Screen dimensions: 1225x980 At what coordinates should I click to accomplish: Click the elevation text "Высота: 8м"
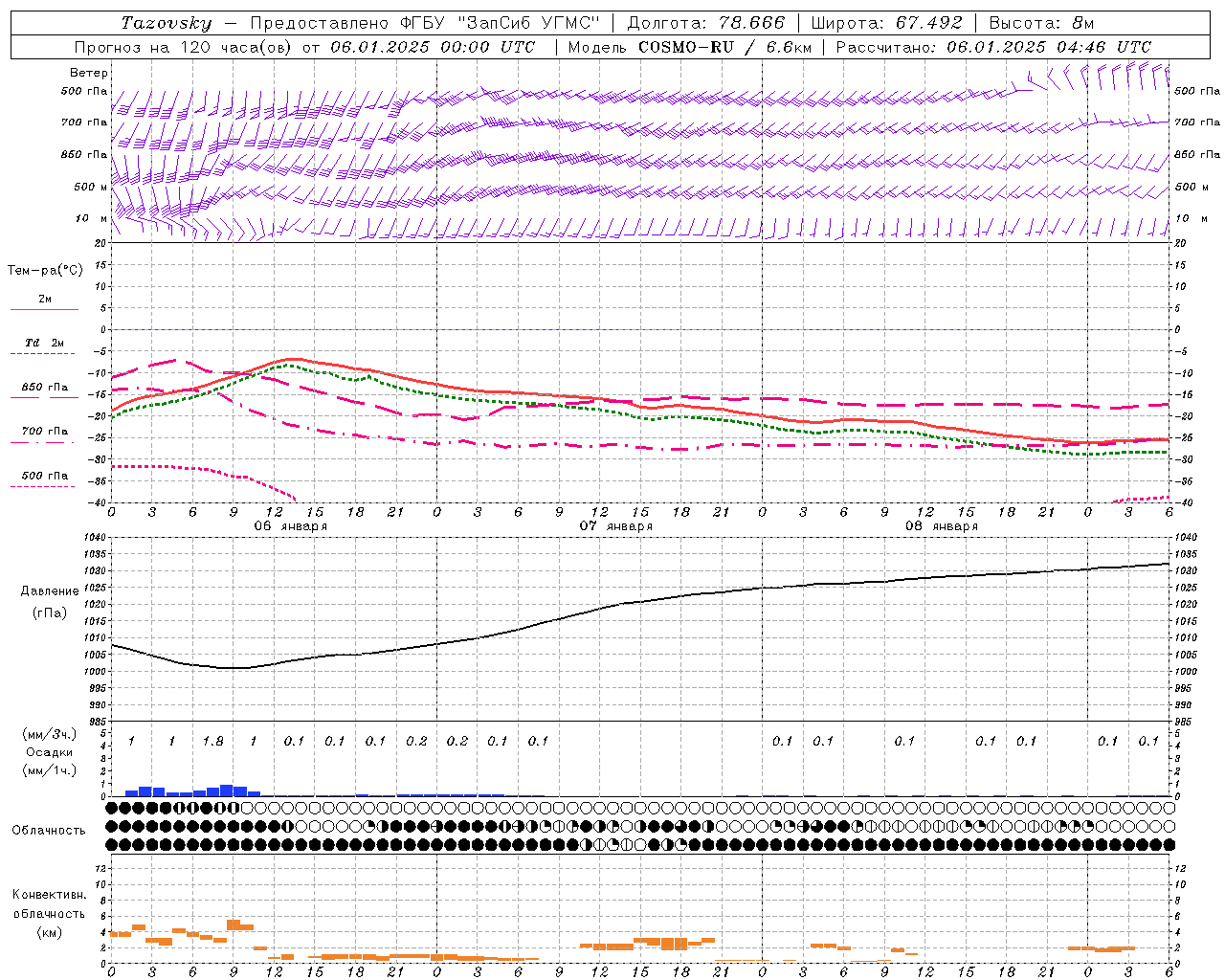[1041, 23]
